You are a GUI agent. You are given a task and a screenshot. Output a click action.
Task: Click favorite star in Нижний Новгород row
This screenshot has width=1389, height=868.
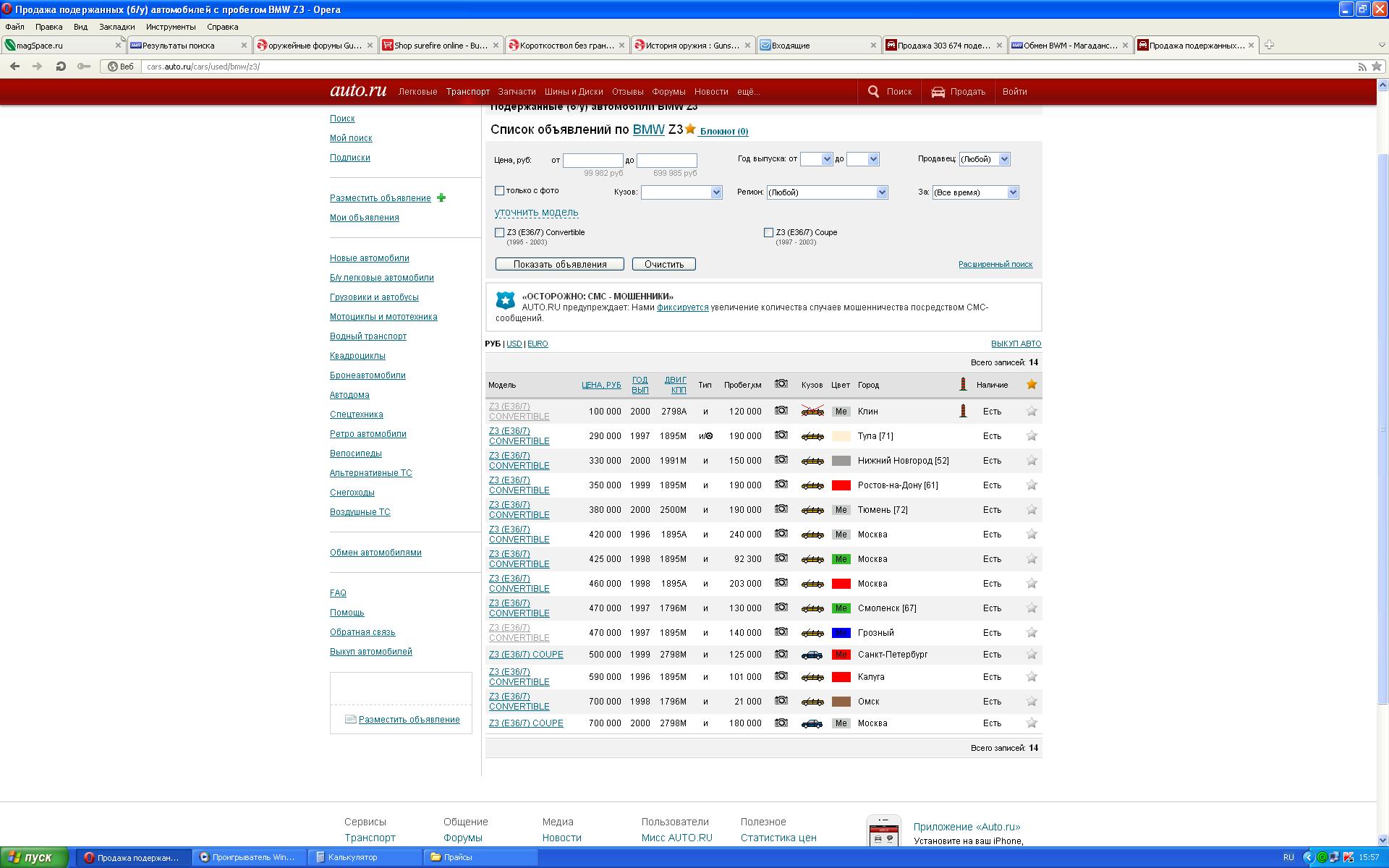tap(1032, 460)
